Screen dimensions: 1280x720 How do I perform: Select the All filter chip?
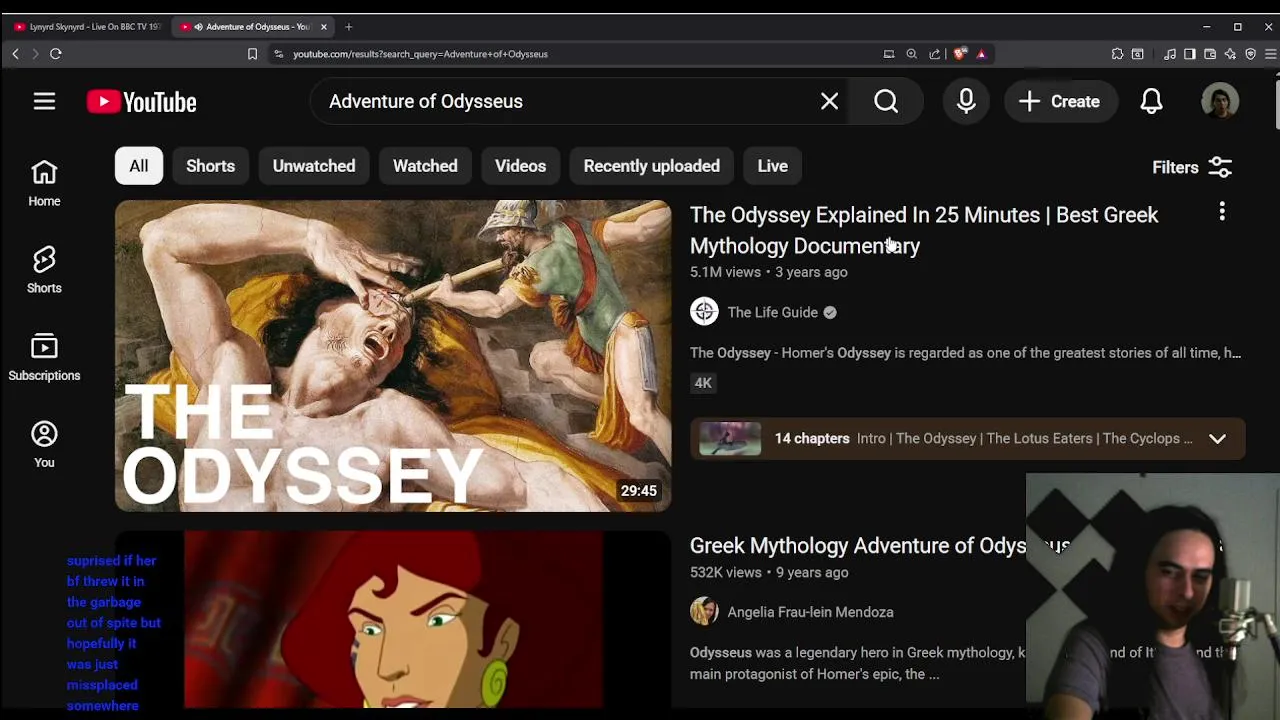(x=139, y=166)
